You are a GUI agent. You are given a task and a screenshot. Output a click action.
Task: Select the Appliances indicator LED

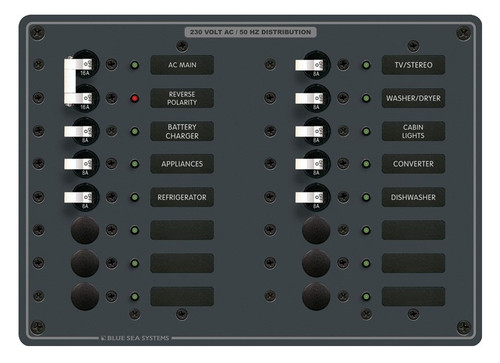point(135,164)
